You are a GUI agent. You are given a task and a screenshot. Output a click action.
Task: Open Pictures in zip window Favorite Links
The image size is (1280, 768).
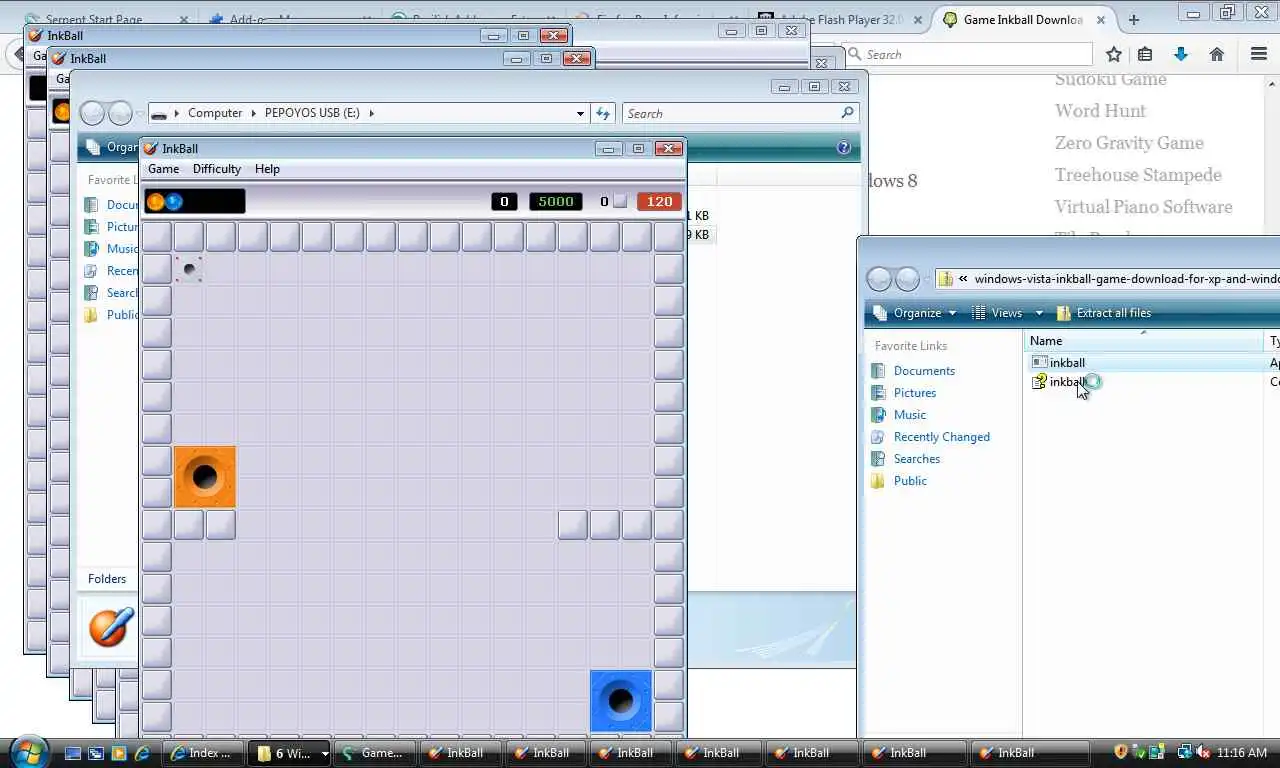914,393
